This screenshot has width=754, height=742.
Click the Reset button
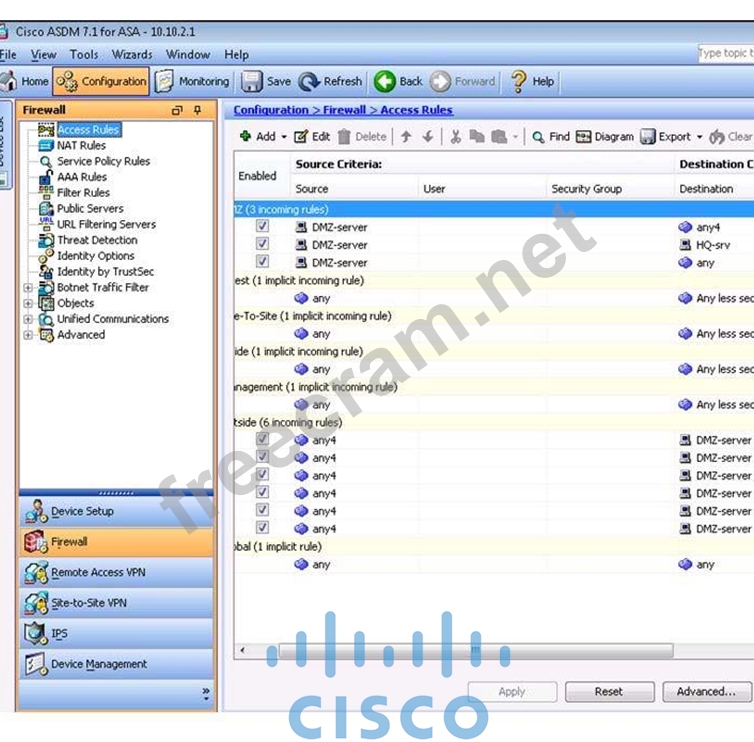coord(608,691)
